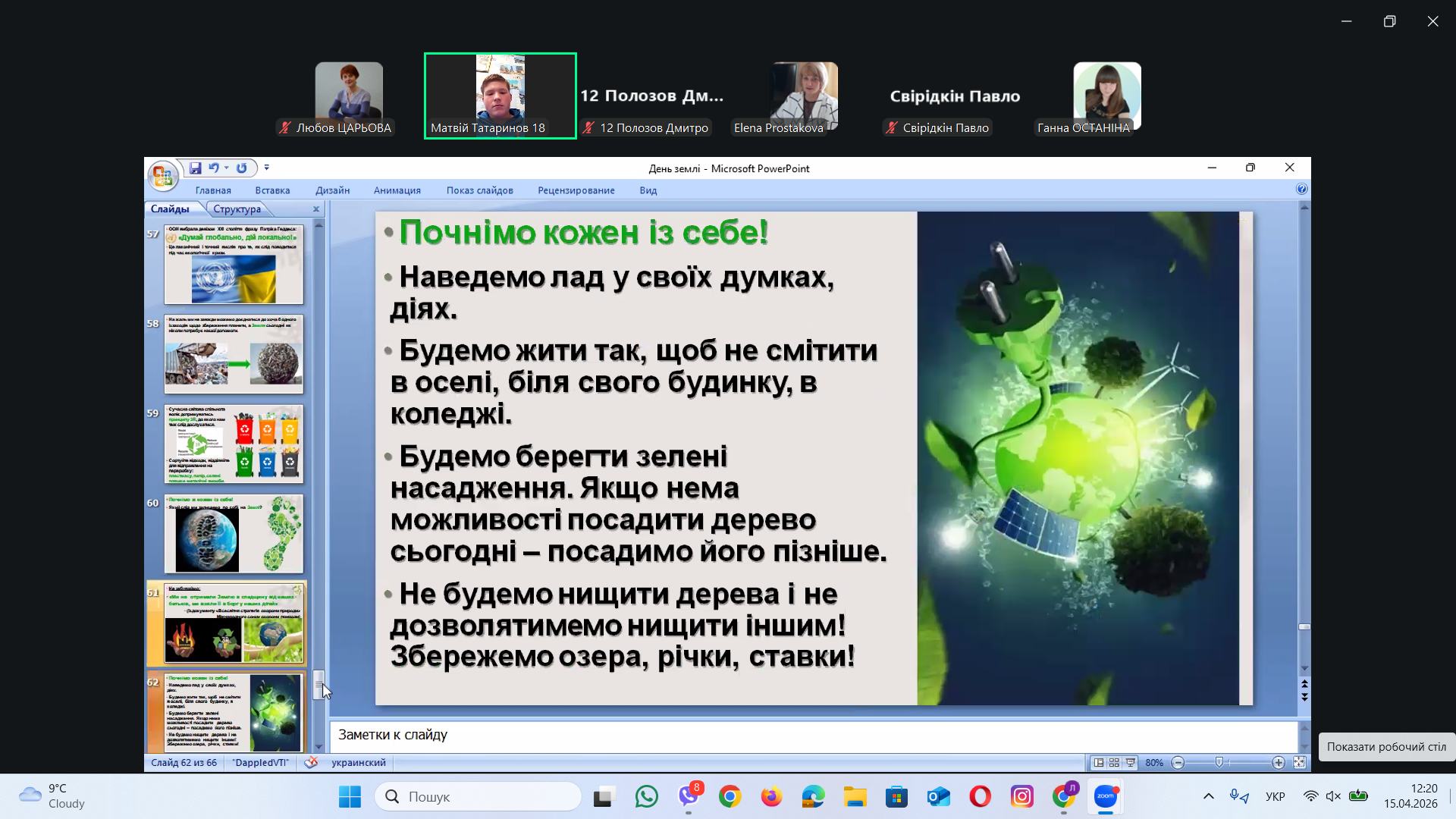The image size is (1456, 819).
Task: Click the Office button logo
Action: pos(162,176)
